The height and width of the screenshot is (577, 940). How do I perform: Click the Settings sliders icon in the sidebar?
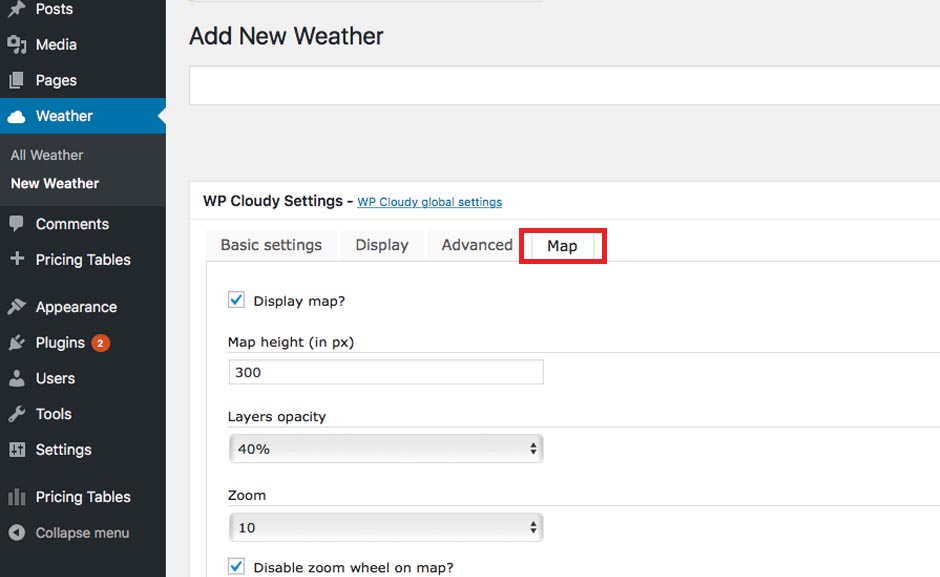[x=17, y=449]
